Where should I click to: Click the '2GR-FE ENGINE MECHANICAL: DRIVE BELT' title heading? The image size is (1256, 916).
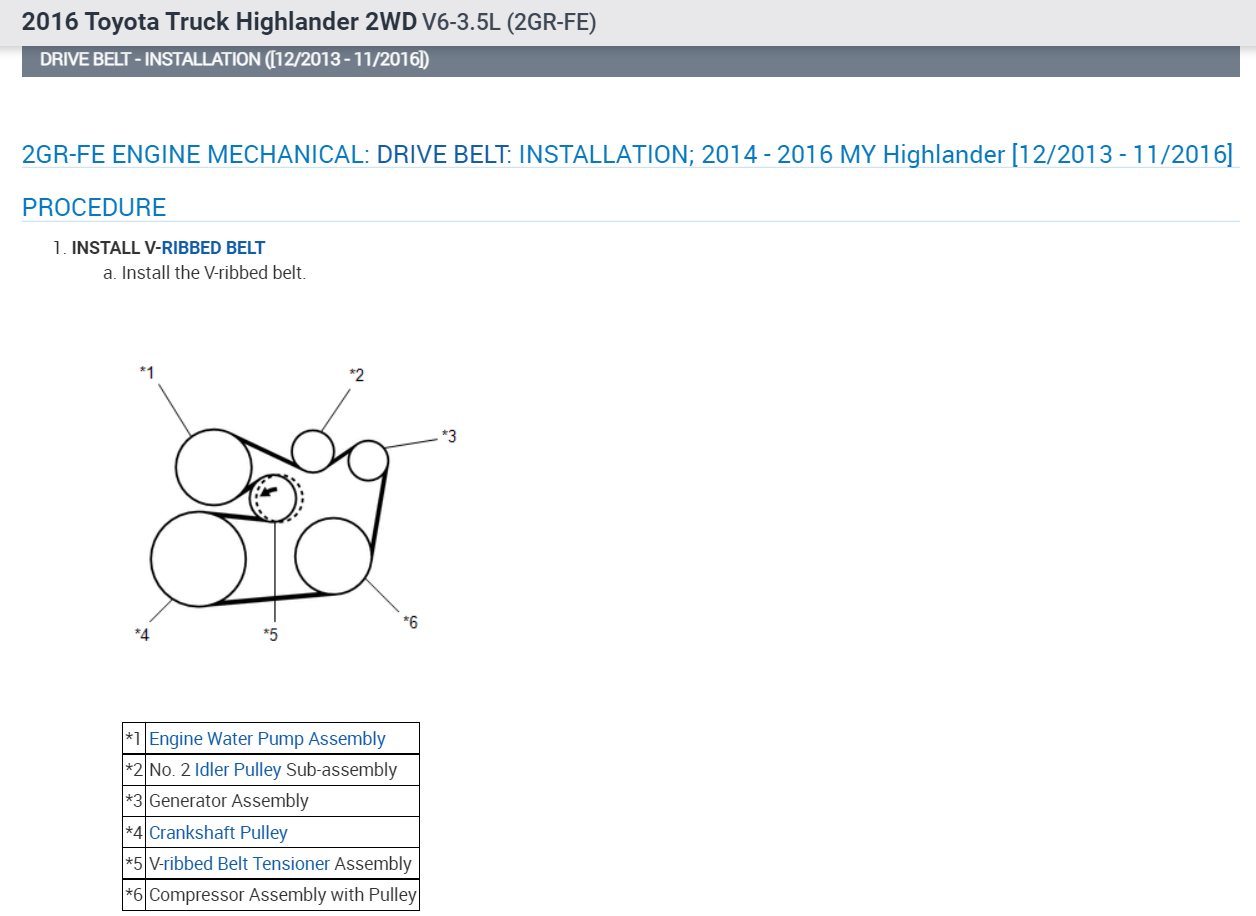[x=627, y=155]
